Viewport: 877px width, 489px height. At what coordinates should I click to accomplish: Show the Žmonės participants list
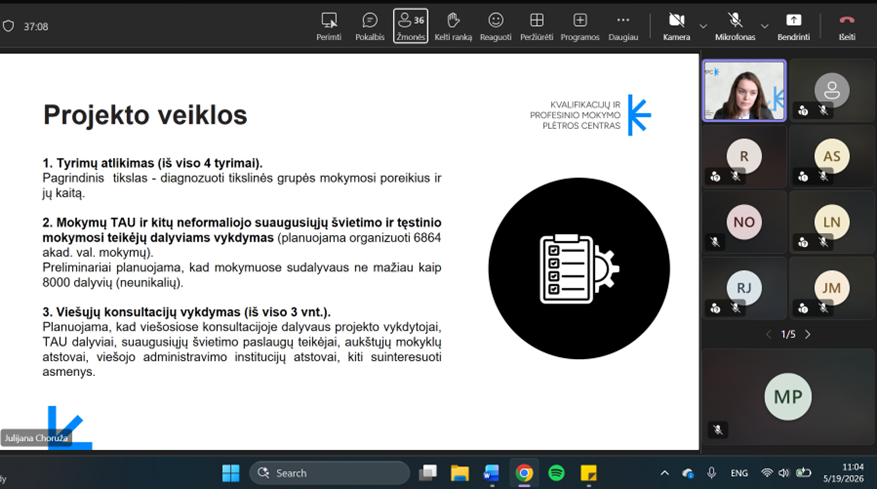point(411,26)
